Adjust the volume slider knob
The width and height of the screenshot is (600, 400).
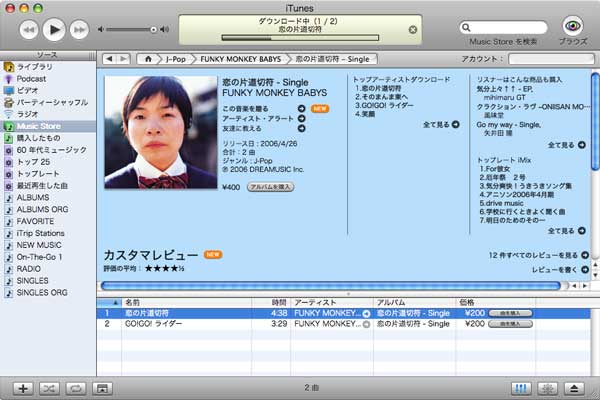tap(153, 29)
